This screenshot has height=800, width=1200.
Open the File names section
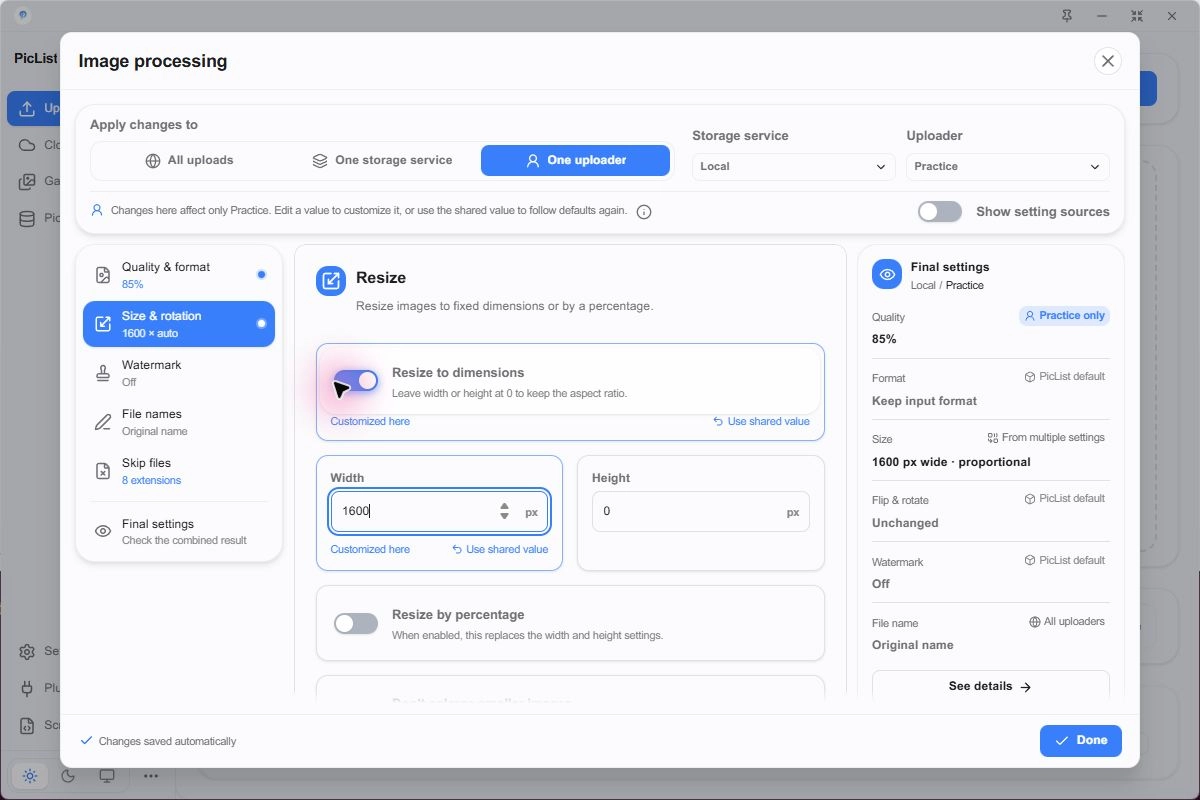click(179, 422)
